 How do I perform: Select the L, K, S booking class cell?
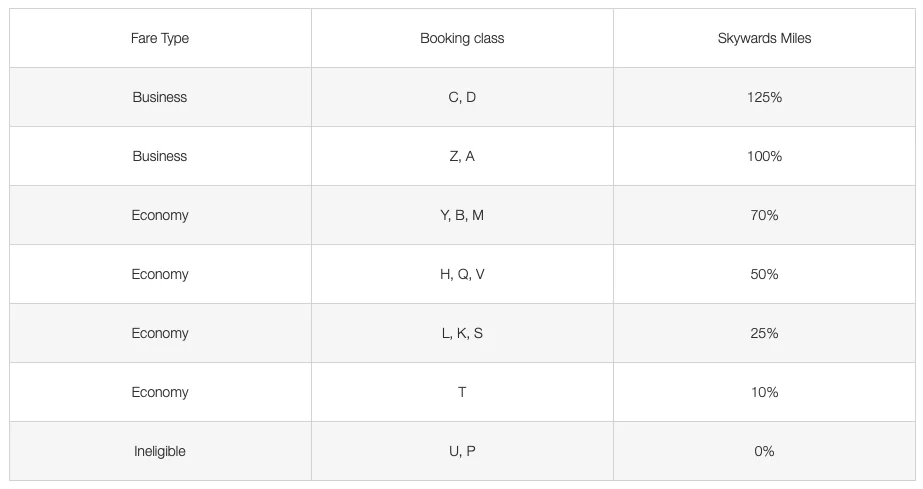462,333
